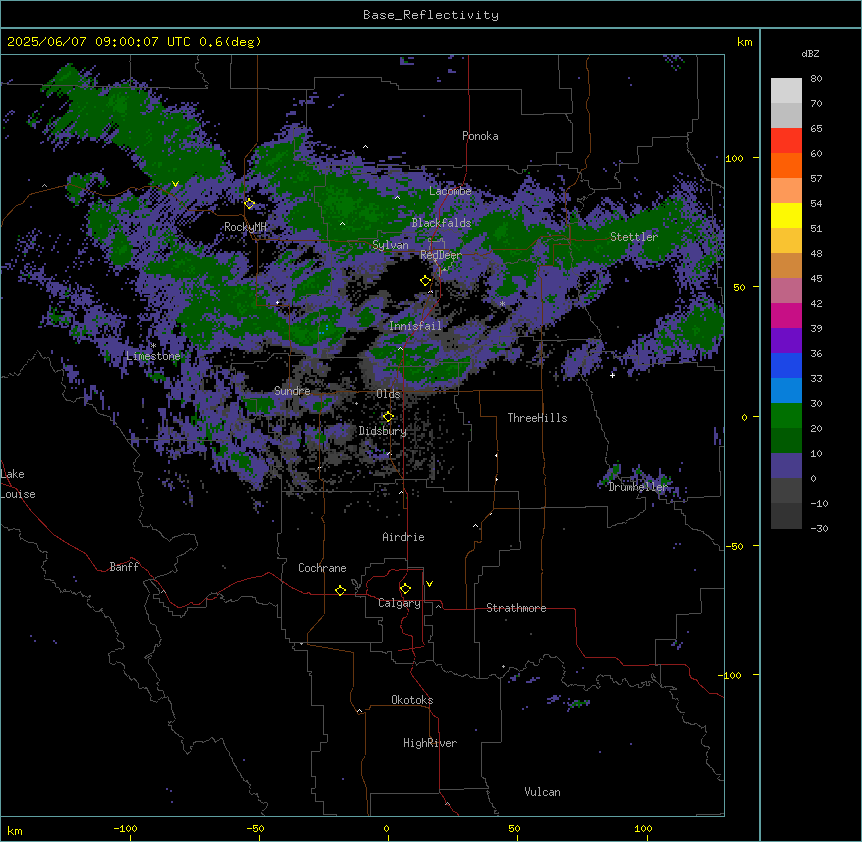Image resolution: width=862 pixels, height=842 pixels.
Task: Click the Okotoks town label
Action: (412, 700)
